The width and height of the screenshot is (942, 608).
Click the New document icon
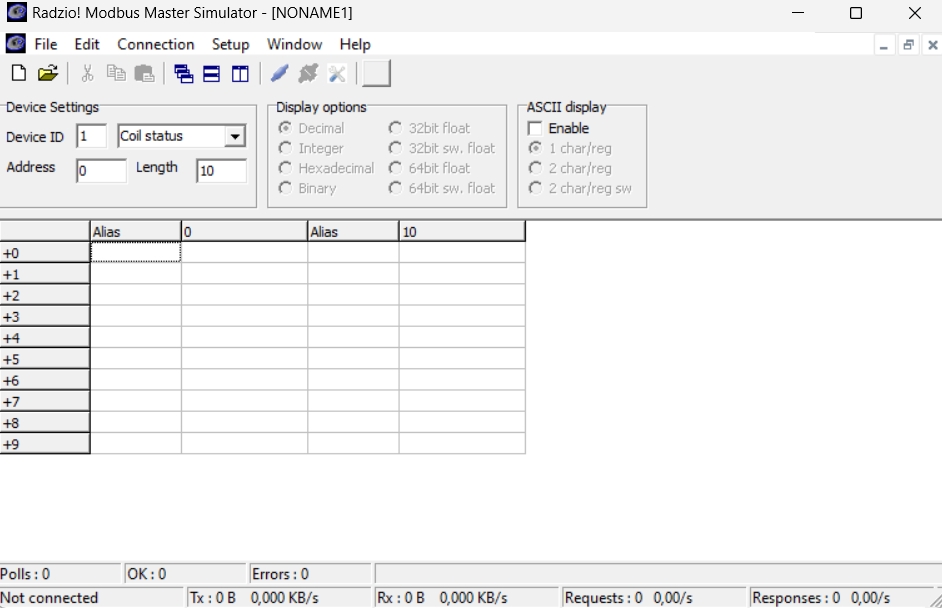[18, 73]
